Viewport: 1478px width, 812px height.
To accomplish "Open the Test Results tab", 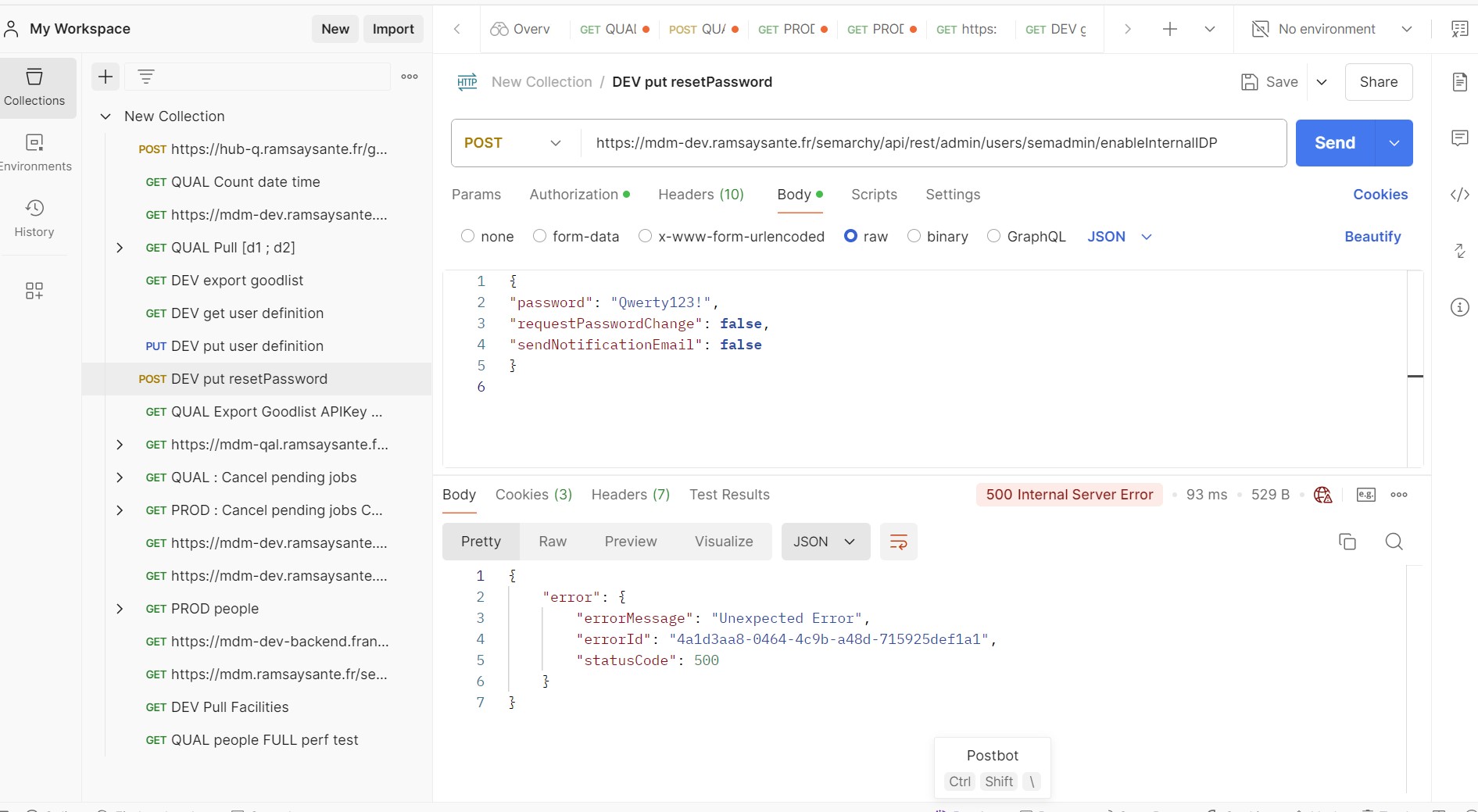I will (729, 495).
